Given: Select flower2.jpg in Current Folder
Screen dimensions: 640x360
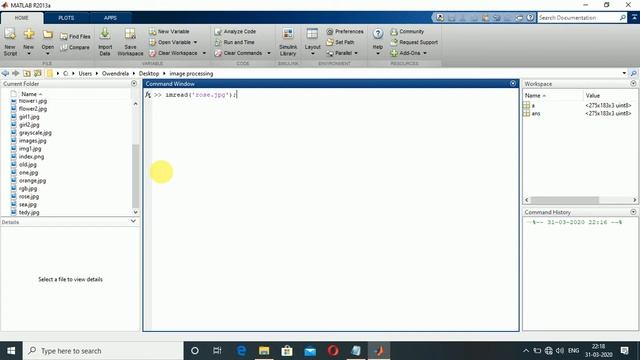Looking at the screenshot, I should [33, 109].
